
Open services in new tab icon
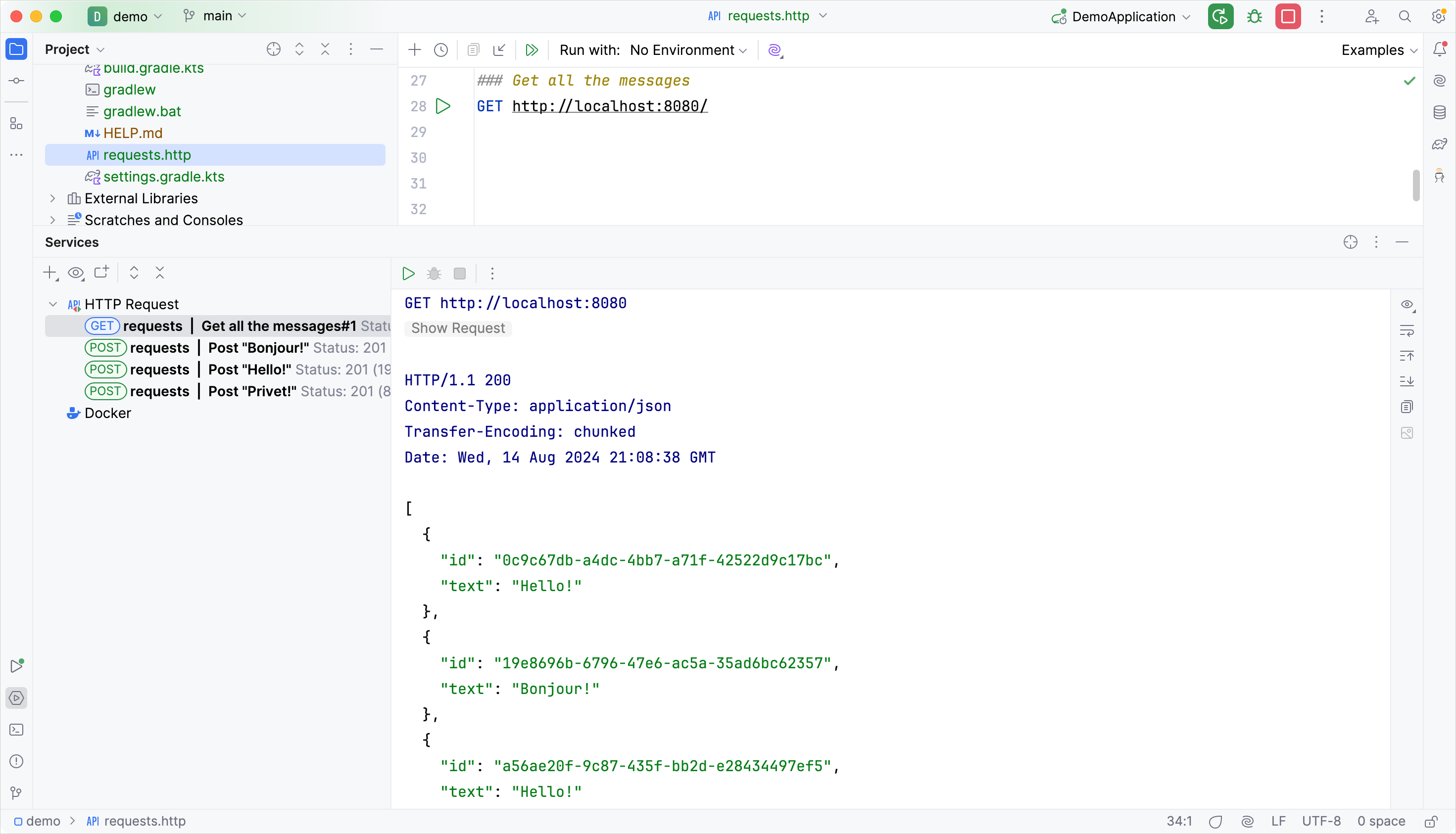click(x=102, y=273)
